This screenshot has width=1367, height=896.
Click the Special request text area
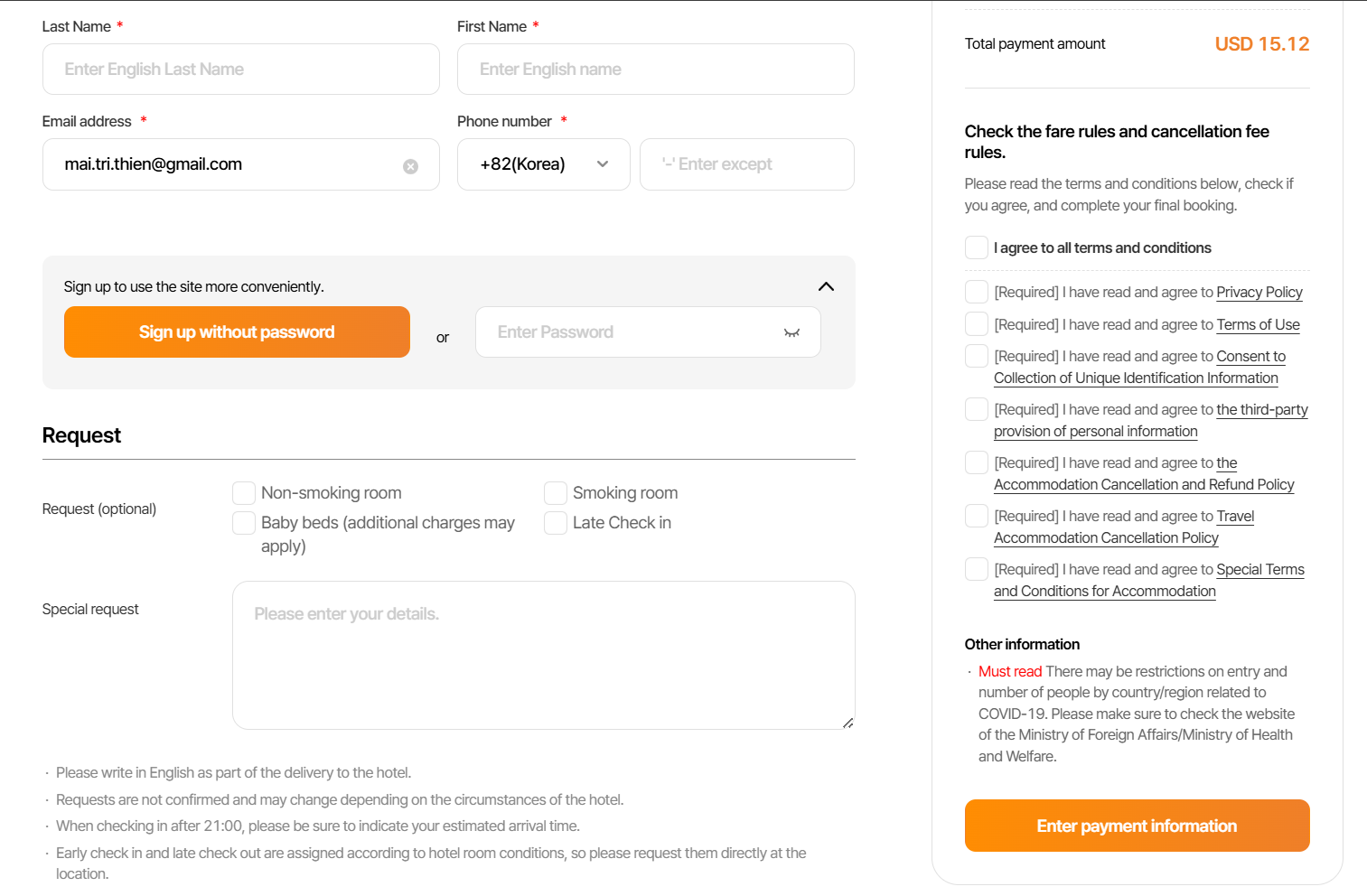pos(543,655)
